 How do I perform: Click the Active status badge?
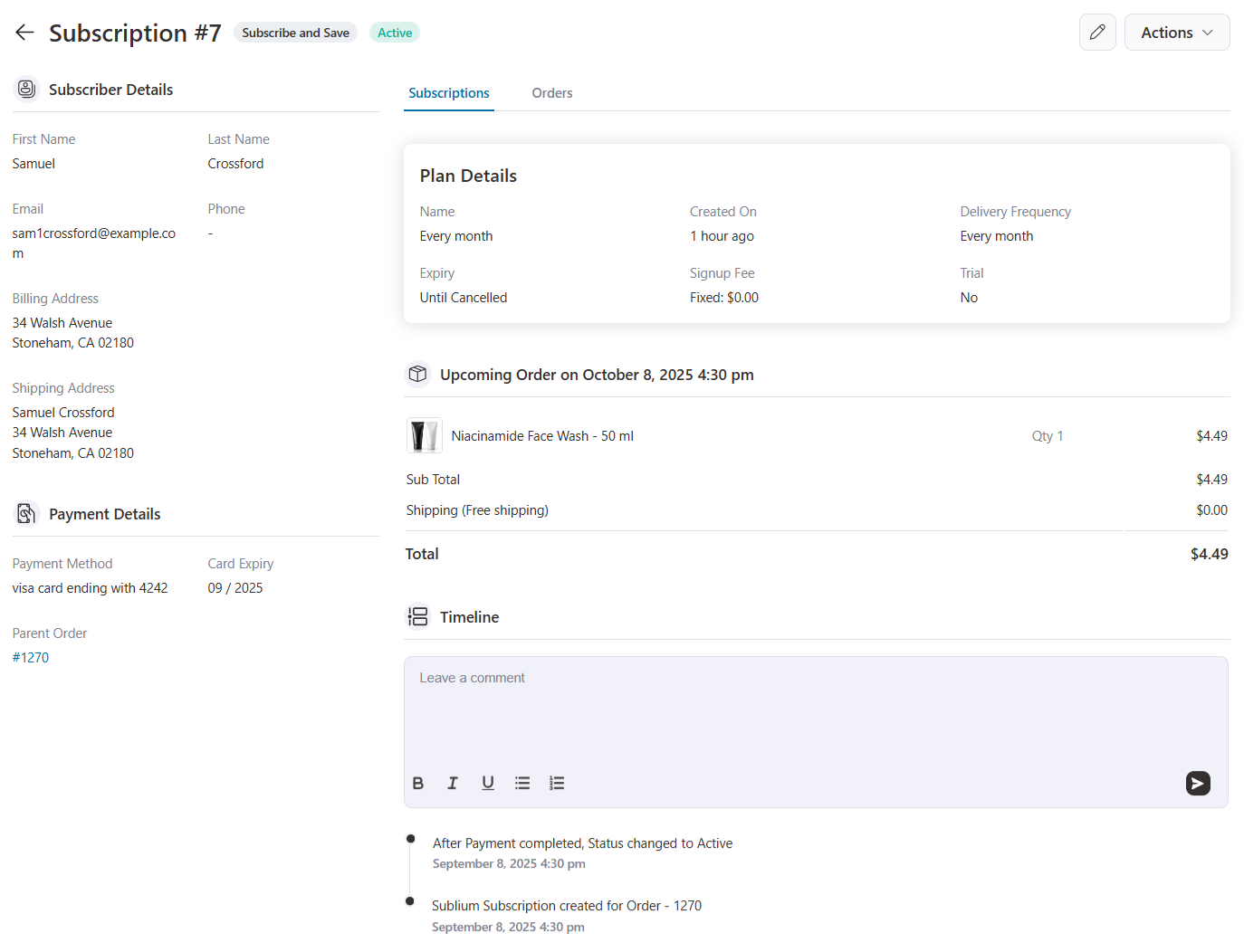point(395,33)
